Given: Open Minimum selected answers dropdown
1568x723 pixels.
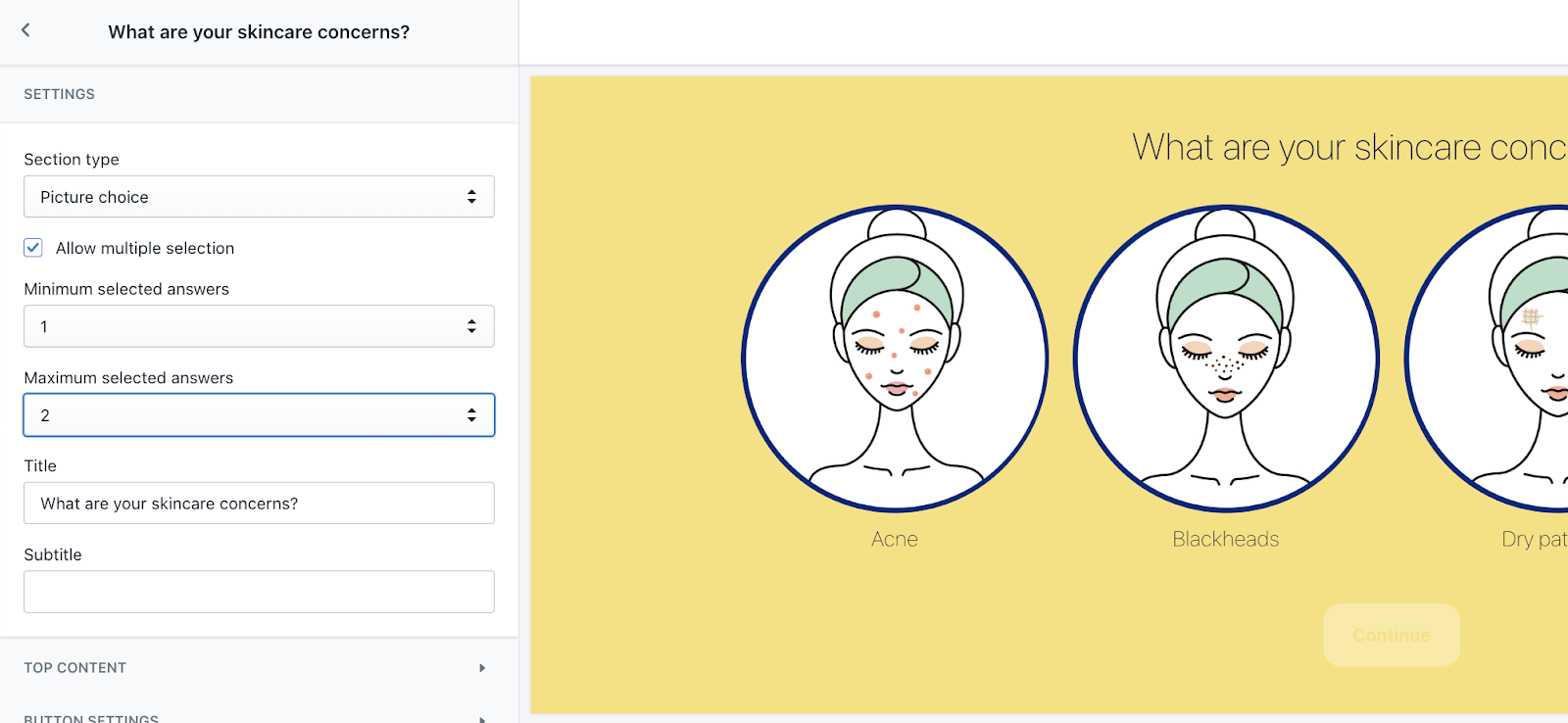Looking at the screenshot, I should click(x=259, y=326).
